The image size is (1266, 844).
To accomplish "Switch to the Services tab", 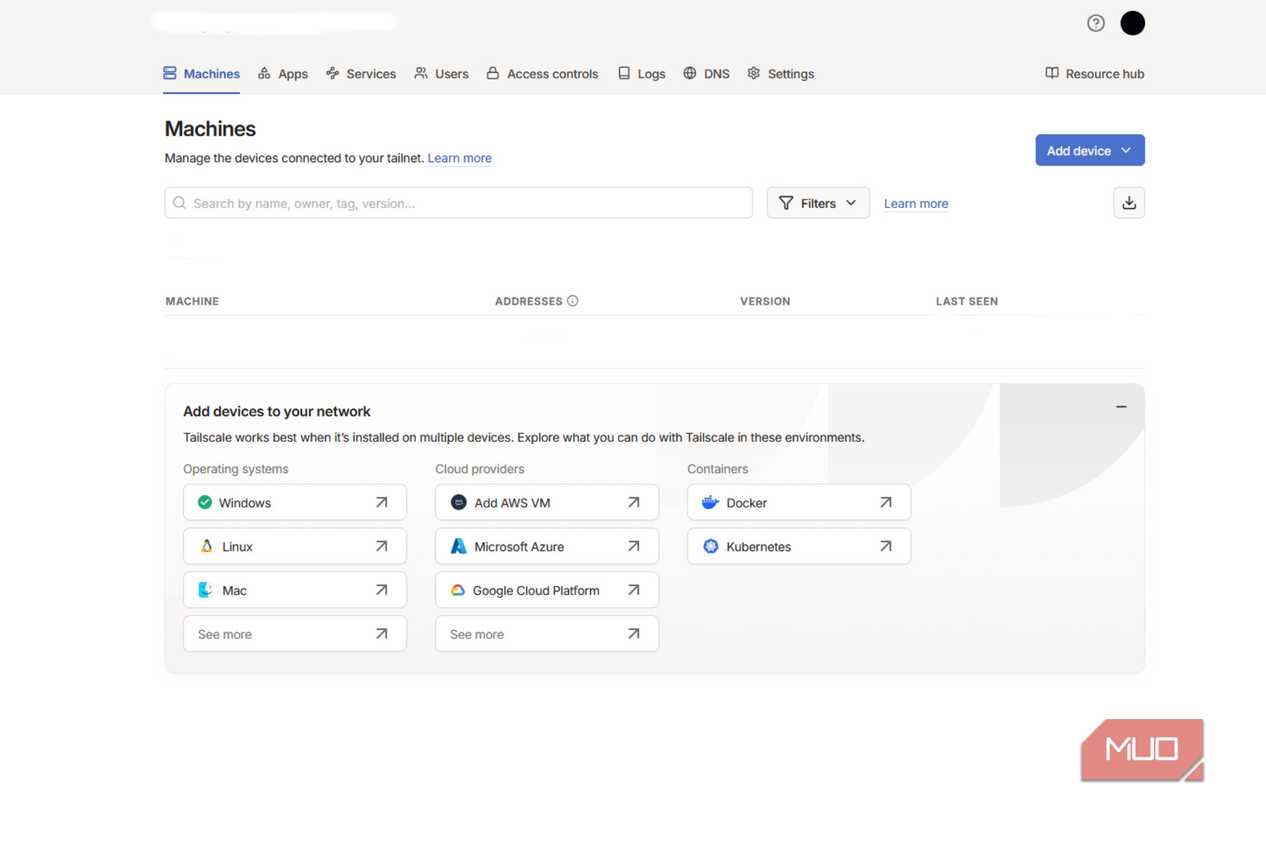I will (x=361, y=74).
